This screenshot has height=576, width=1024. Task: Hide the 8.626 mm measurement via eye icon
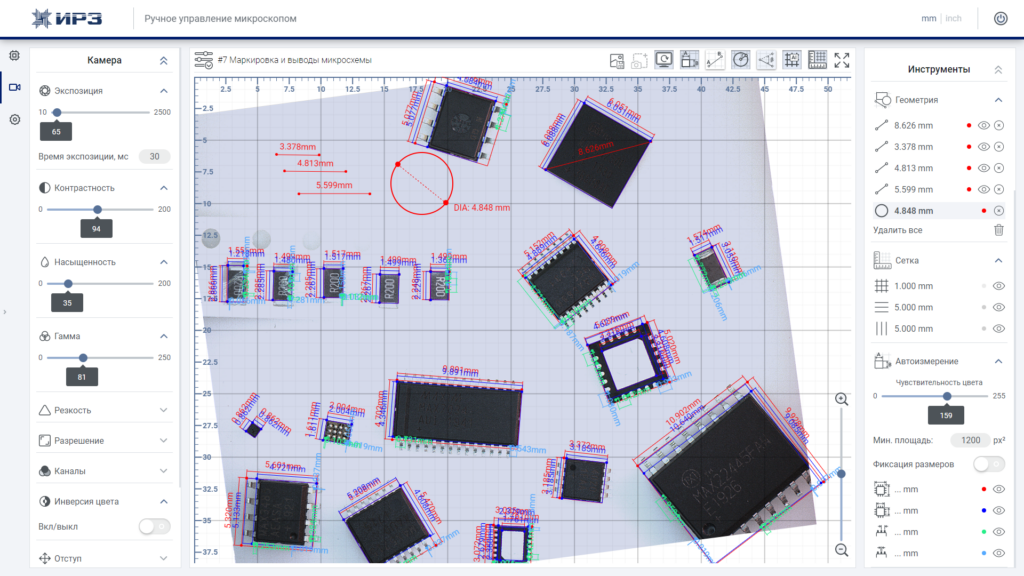(x=984, y=125)
